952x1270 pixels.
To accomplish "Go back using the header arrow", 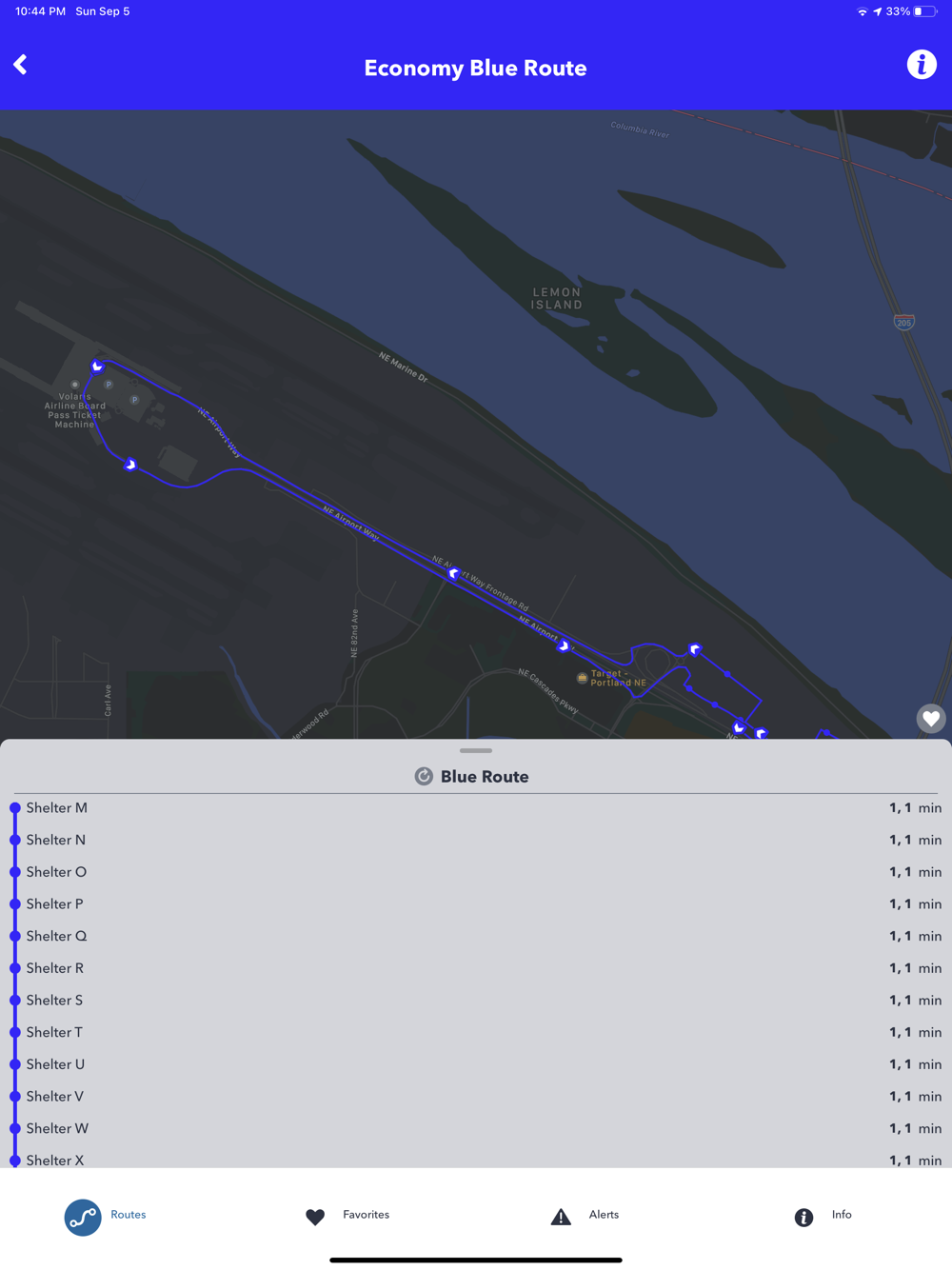I will tap(20, 65).
